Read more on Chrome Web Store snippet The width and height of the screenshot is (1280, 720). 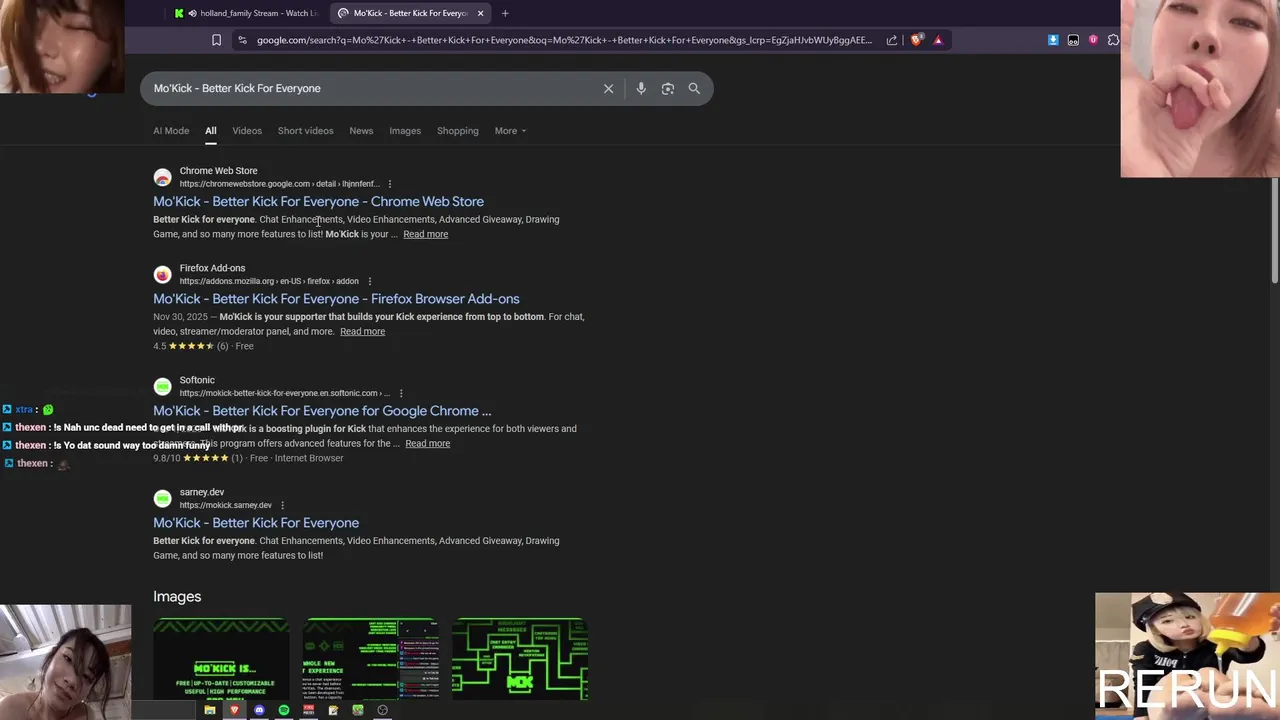pos(425,234)
